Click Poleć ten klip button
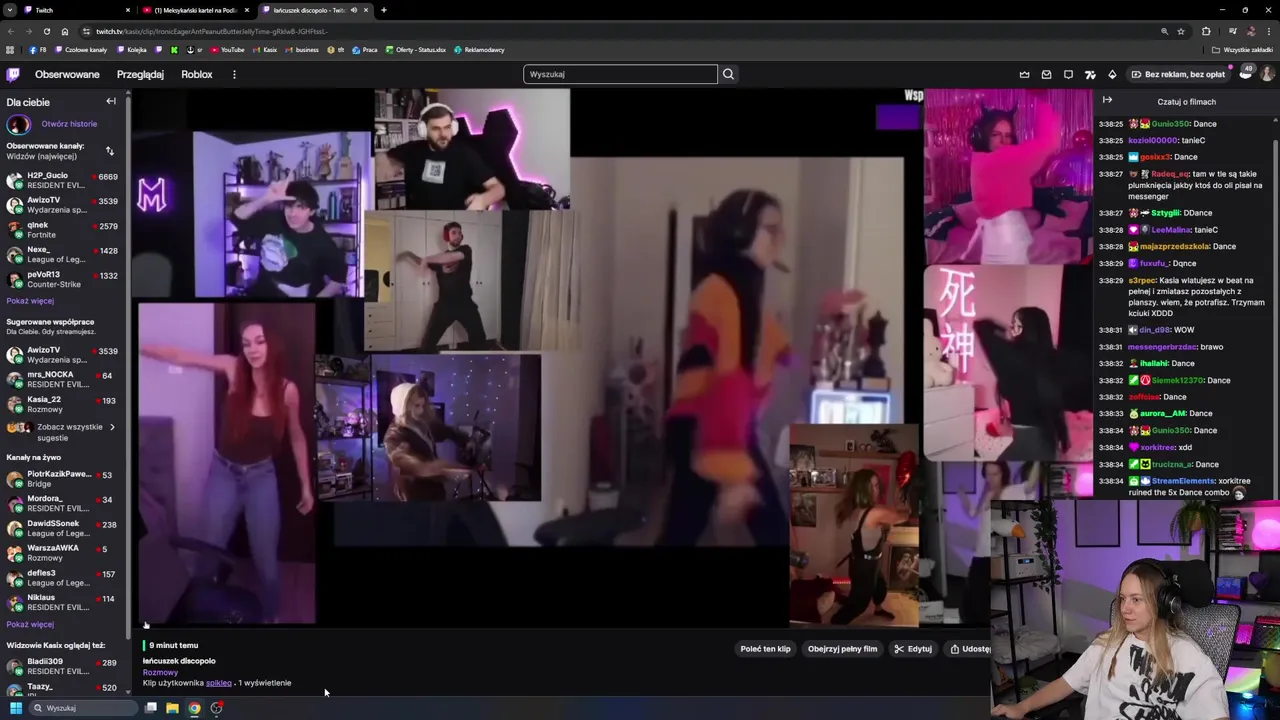 click(x=765, y=649)
